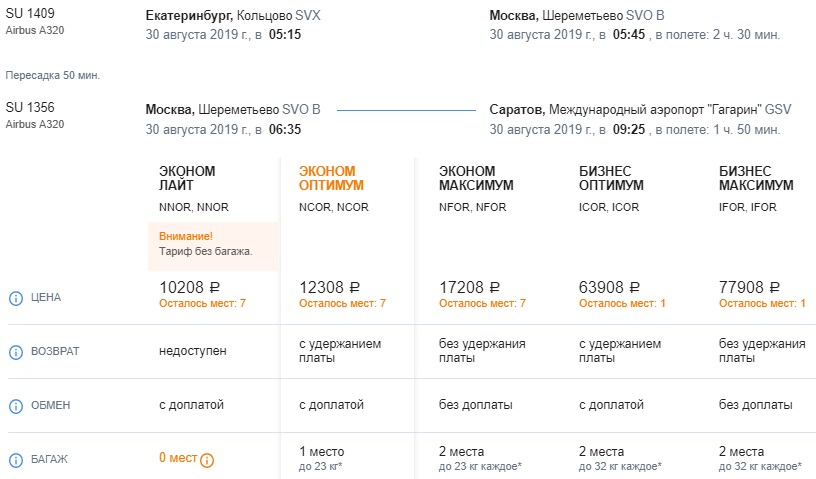816x479 pixels.
Task: Select the ЭКОНОМ ОПТИМУМ fare header
Action: pyautogui.click(x=331, y=178)
